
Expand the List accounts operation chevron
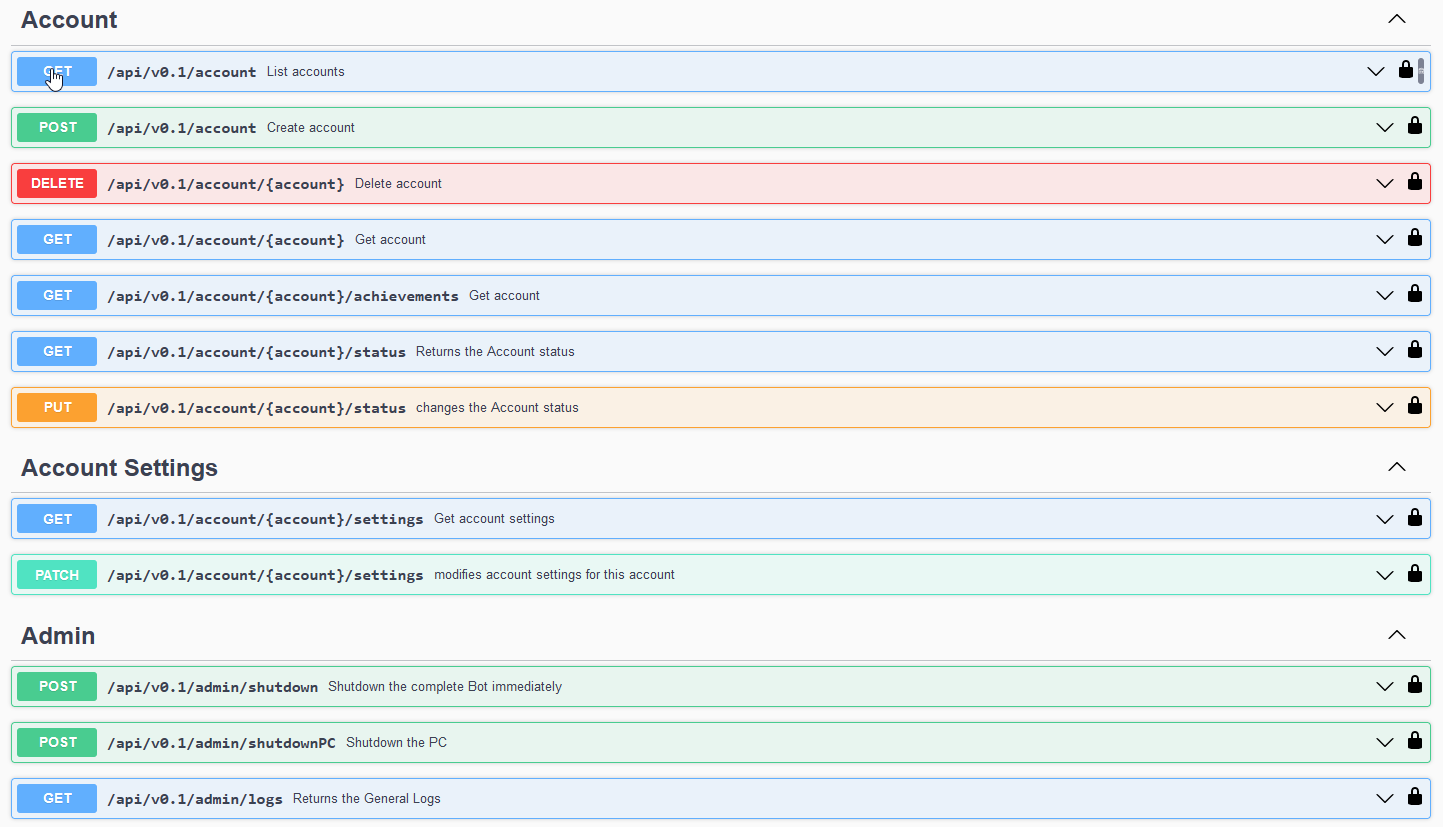[x=1376, y=72]
